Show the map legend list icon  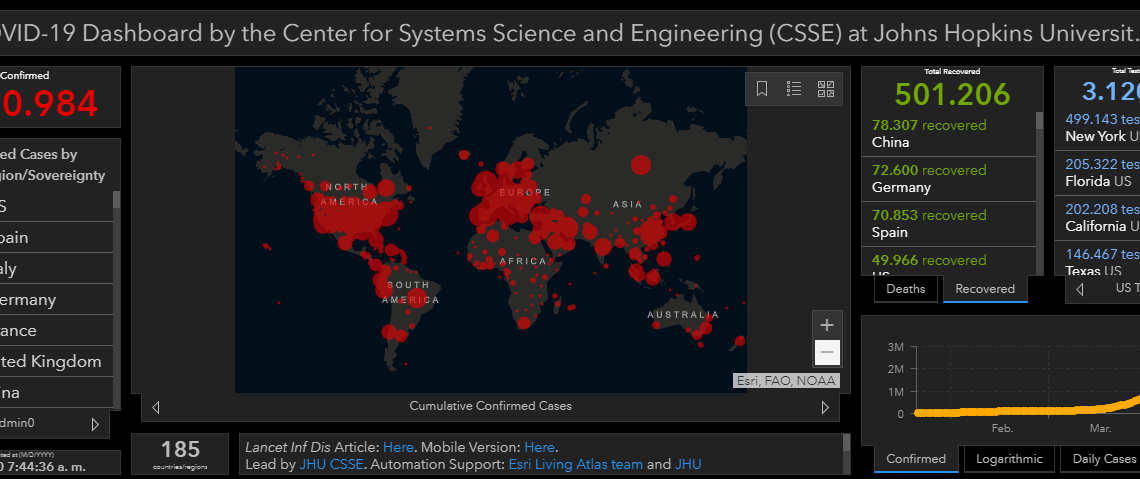pyautogui.click(x=794, y=89)
